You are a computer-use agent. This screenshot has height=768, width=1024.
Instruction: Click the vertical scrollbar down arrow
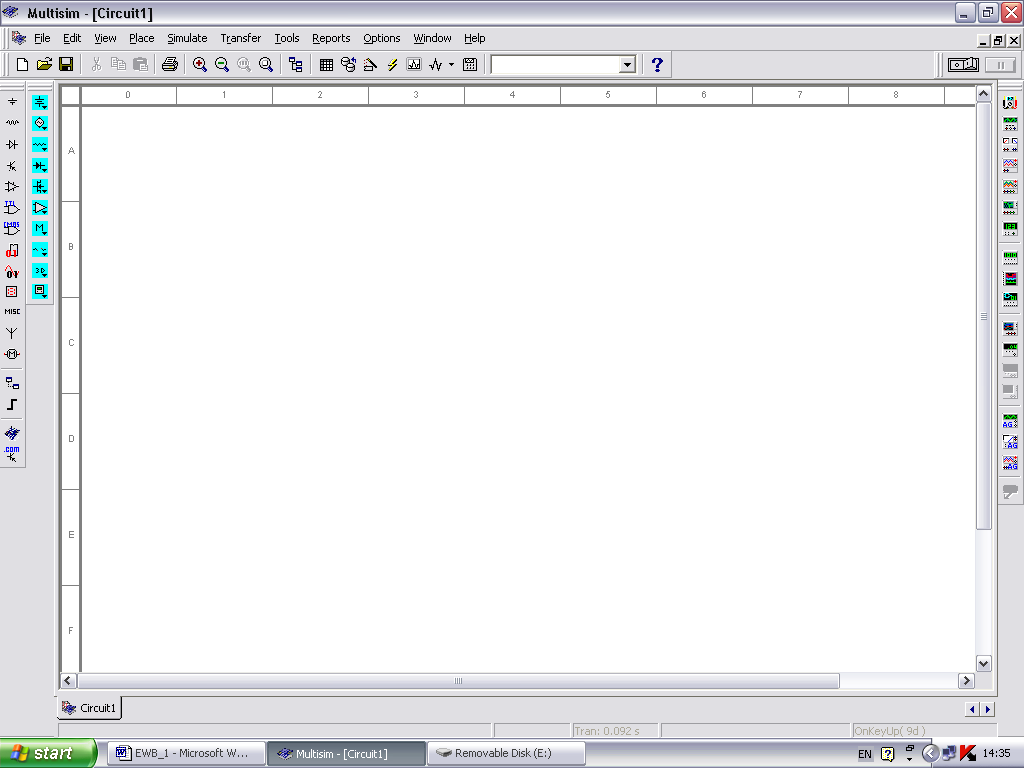[984, 664]
